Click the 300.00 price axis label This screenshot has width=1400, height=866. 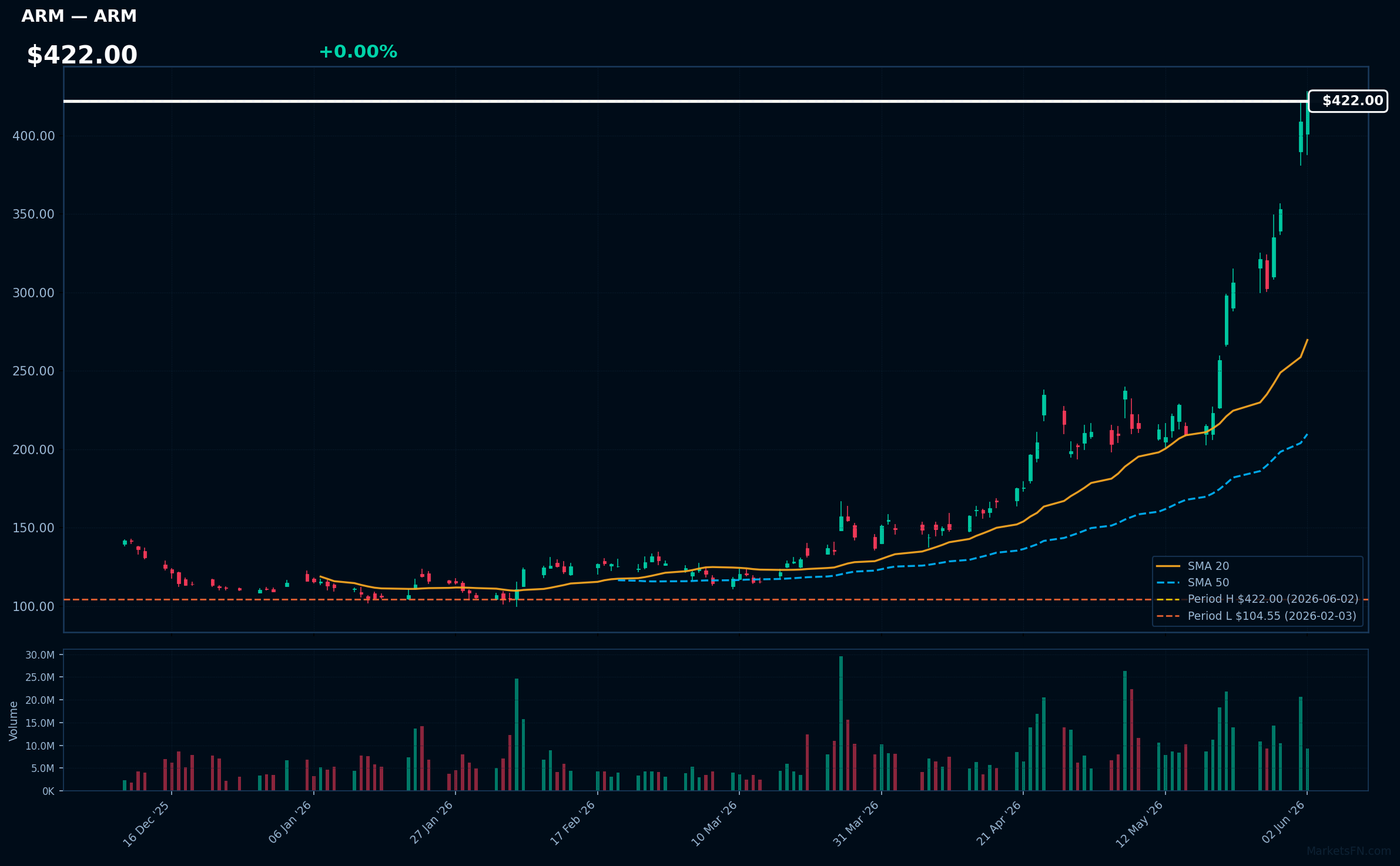coord(34,293)
